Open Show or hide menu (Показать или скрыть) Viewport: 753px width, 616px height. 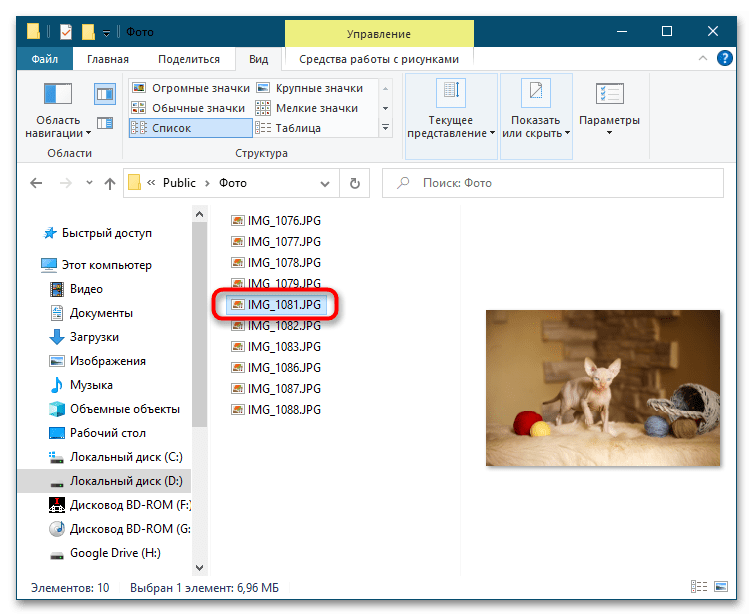click(x=536, y=116)
